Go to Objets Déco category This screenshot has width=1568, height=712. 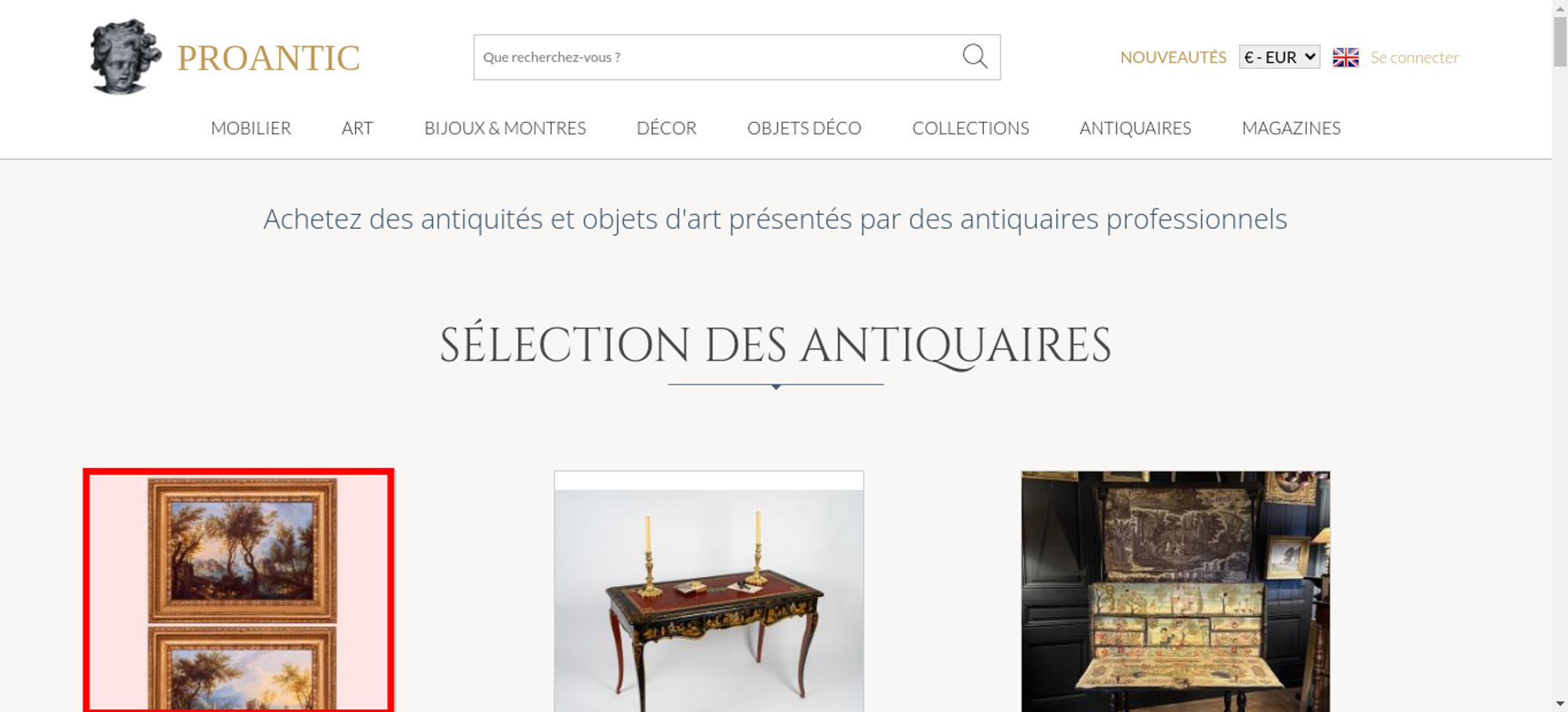[x=804, y=128]
